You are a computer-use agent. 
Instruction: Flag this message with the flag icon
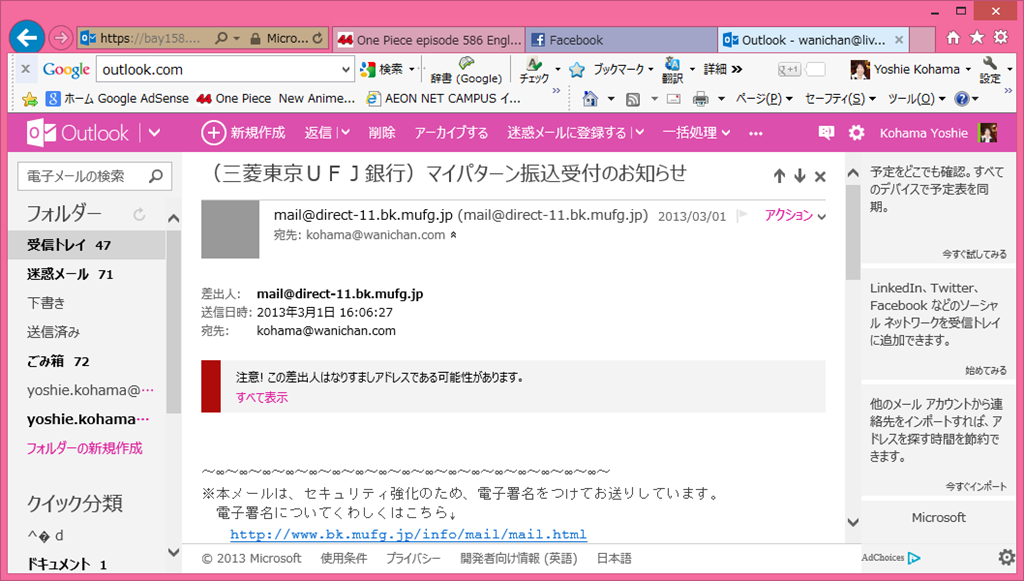(x=743, y=215)
